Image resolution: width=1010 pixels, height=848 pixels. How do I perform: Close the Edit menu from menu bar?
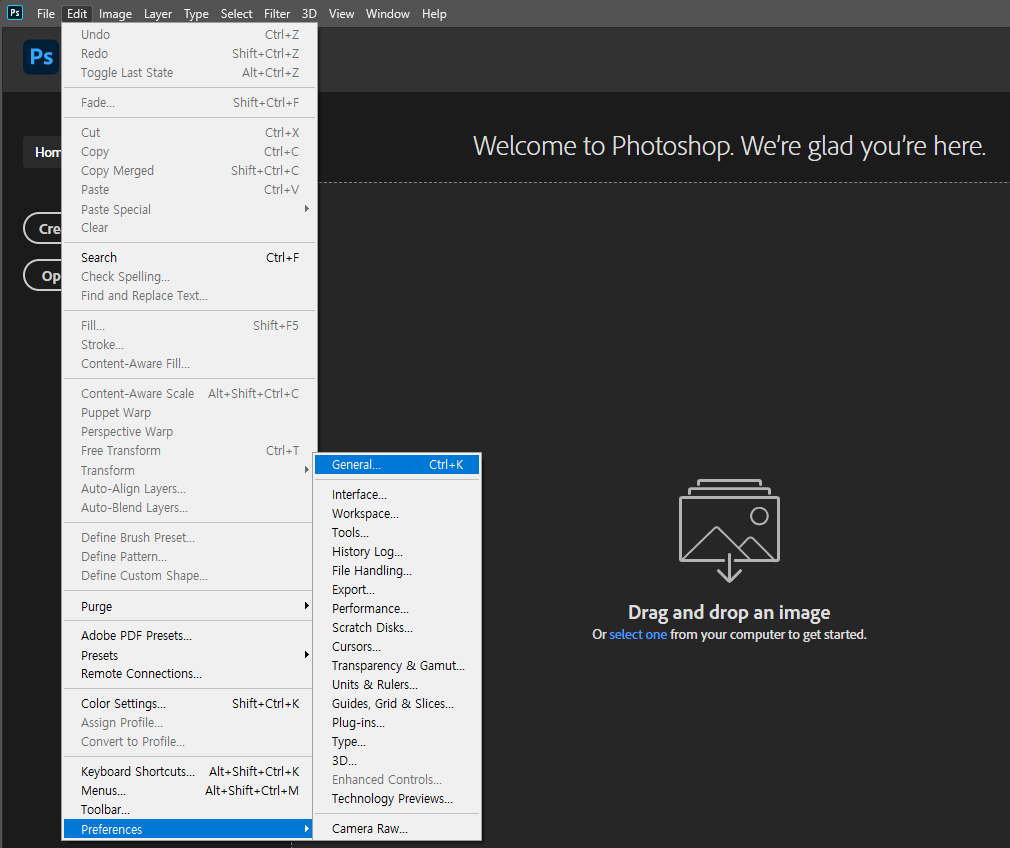click(77, 14)
